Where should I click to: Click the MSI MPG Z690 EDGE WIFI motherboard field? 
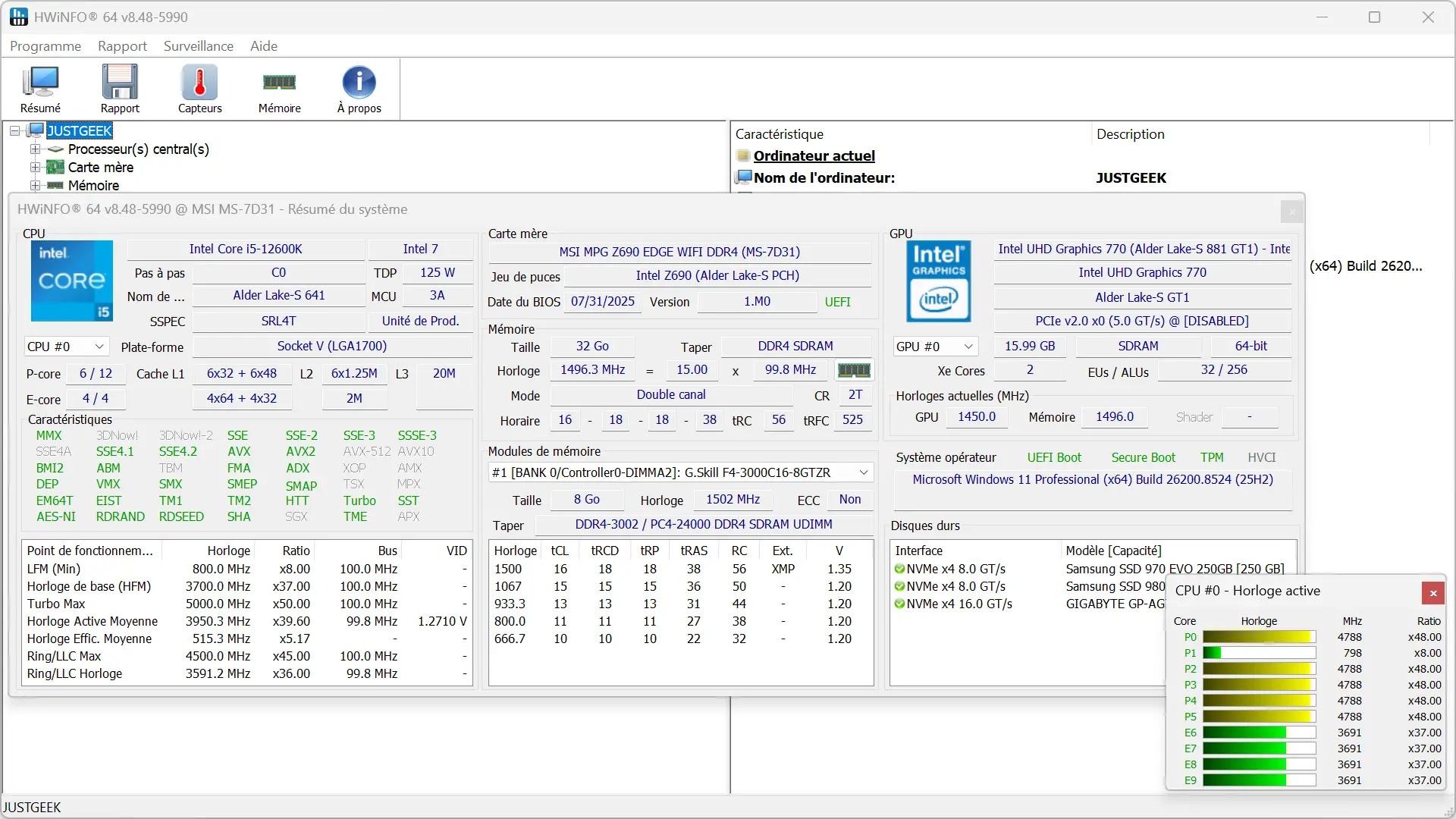click(x=679, y=252)
